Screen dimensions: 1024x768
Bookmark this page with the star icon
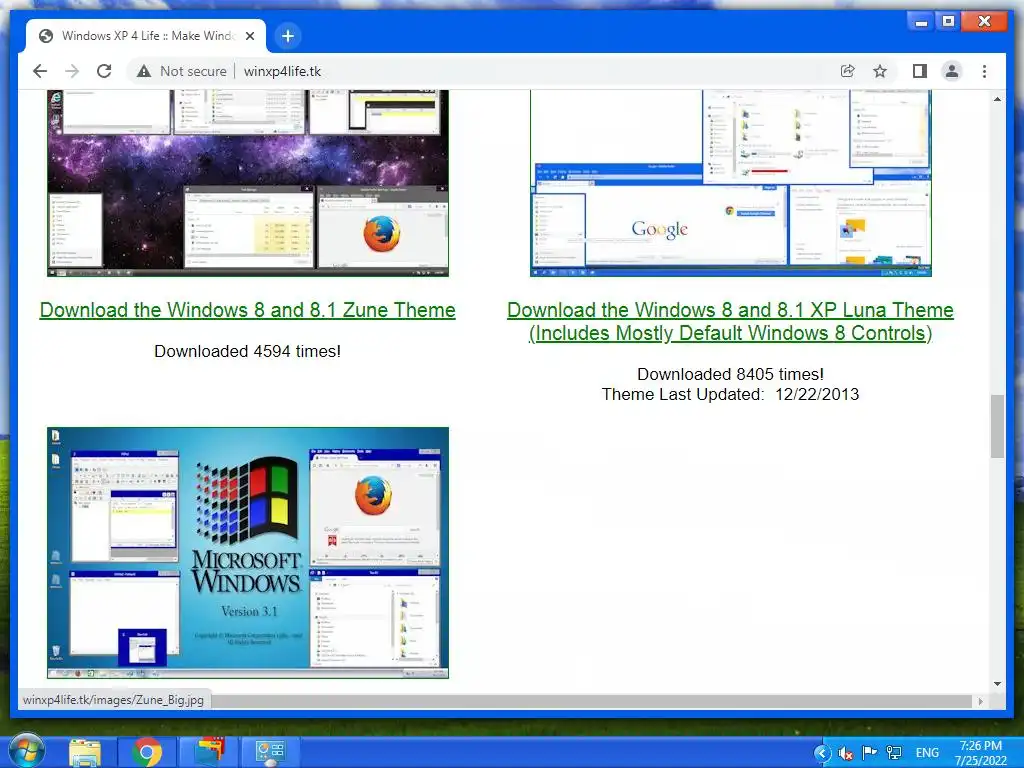click(880, 71)
